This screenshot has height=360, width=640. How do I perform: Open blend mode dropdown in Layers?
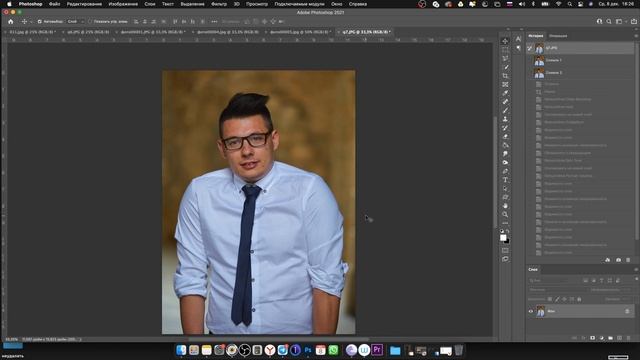tap(557, 290)
